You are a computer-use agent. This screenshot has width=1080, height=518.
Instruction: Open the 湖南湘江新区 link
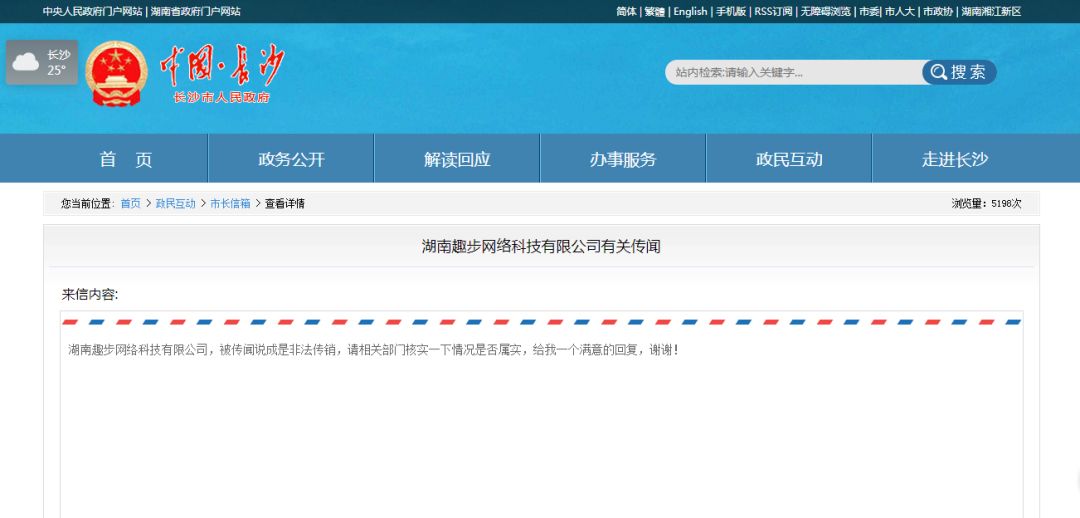pyautogui.click(x=991, y=11)
